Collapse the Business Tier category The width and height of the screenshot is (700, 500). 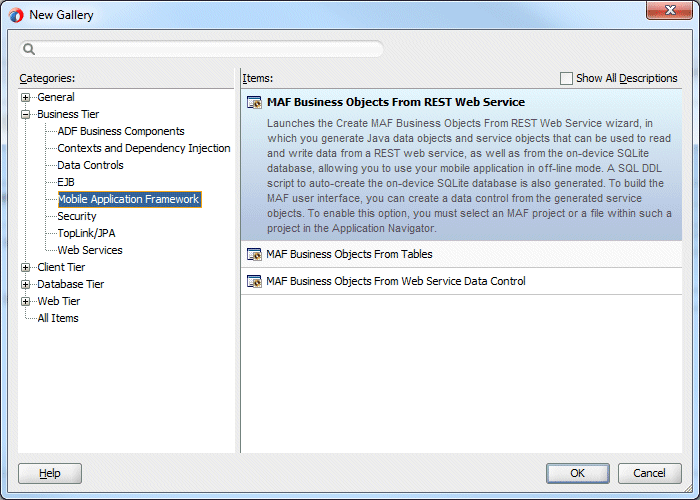click(25, 114)
